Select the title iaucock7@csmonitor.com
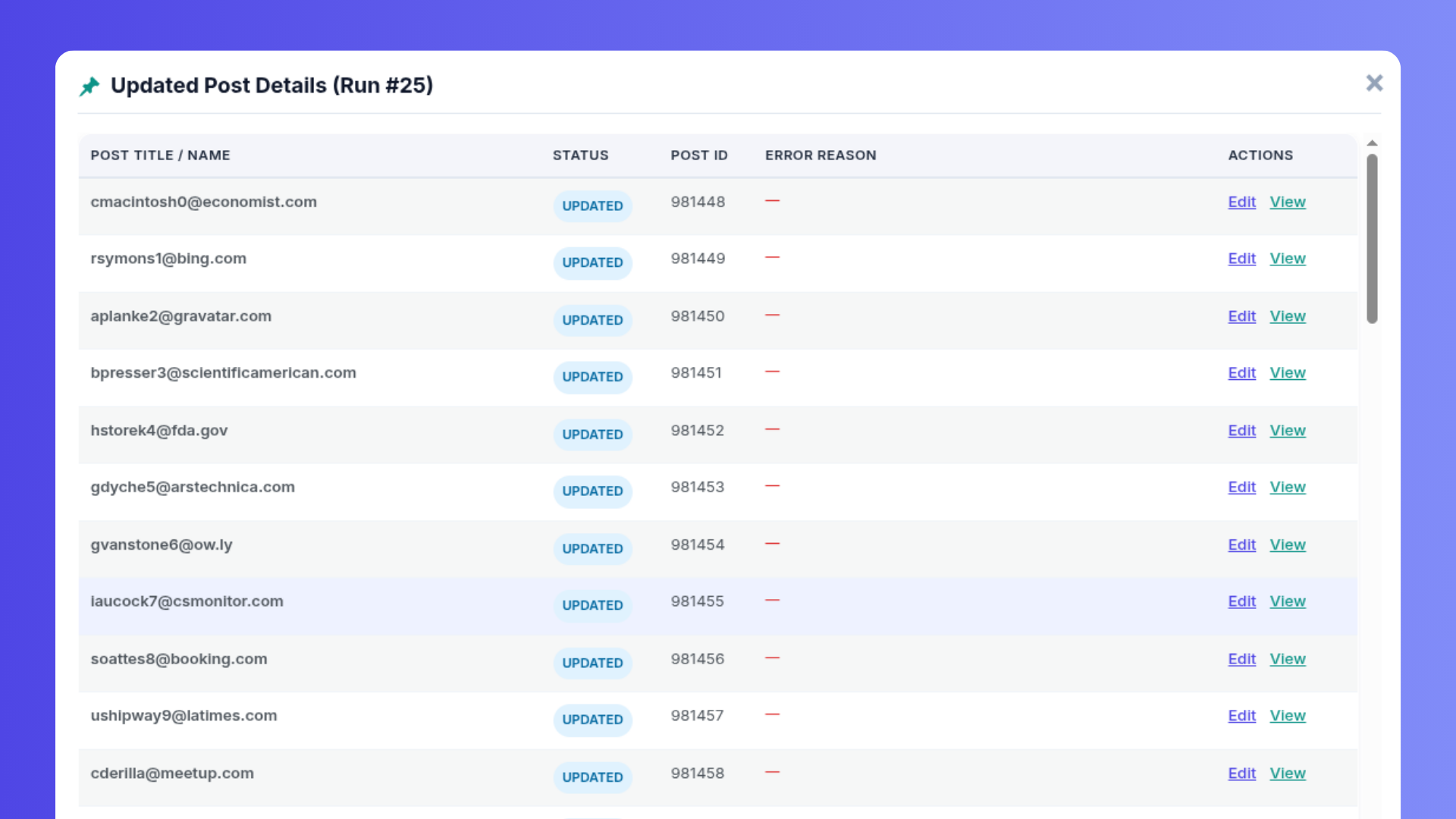This screenshot has height=819, width=1456. (x=187, y=601)
